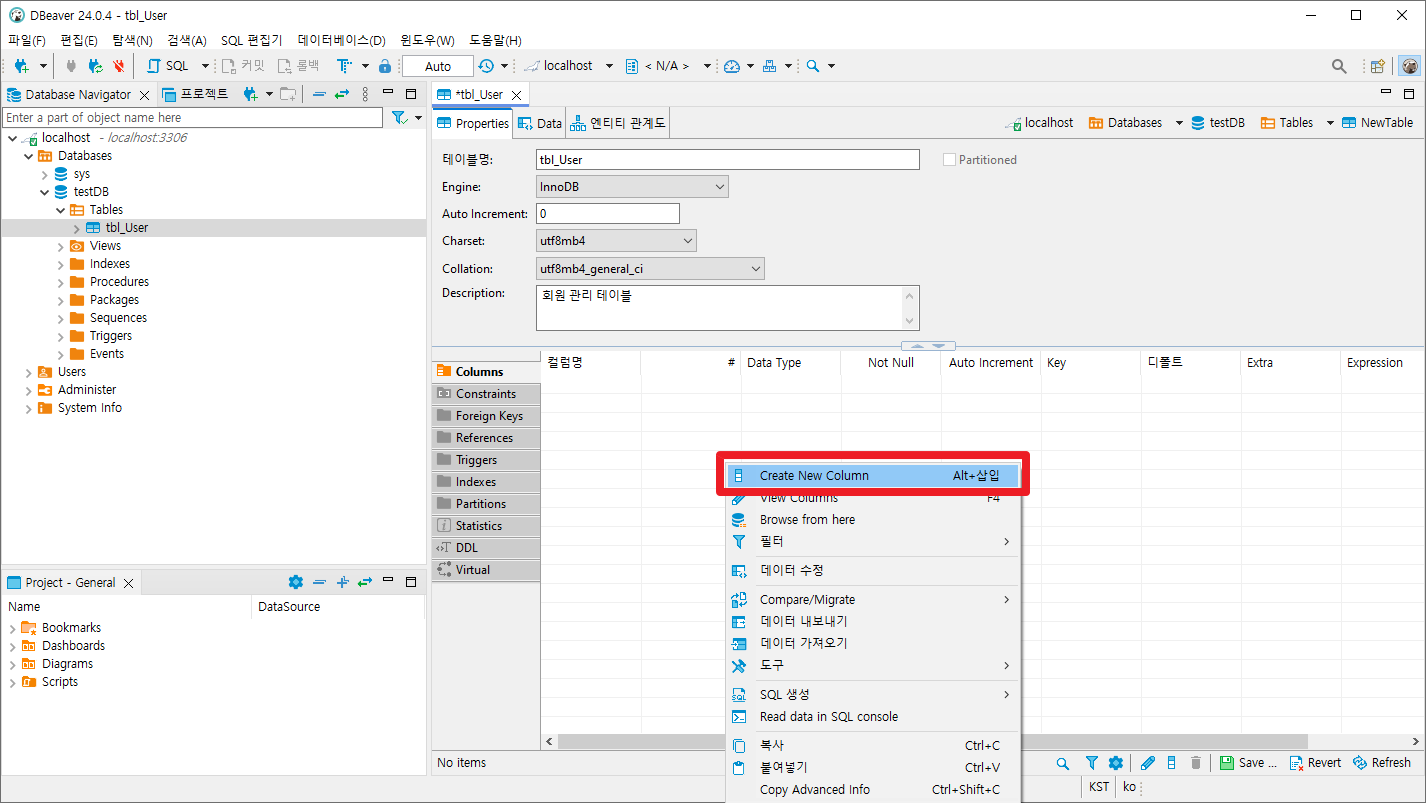
Task: Click the search magnifier icon in bottom column toolbar
Action: [1063, 763]
